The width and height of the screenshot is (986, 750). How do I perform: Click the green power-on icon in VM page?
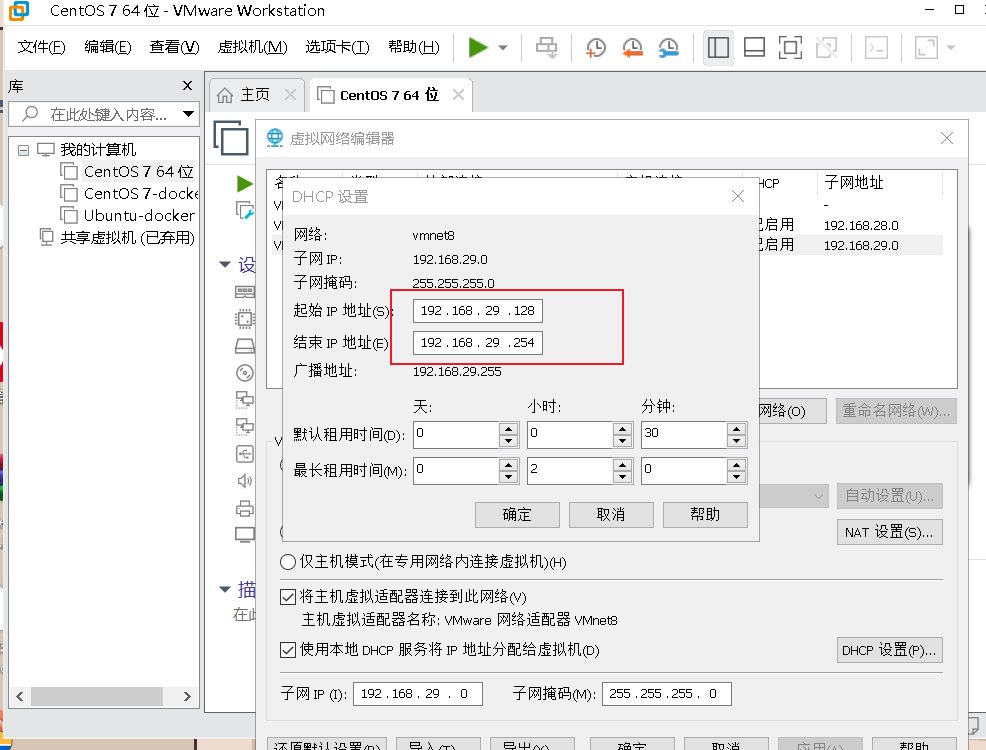[x=245, y=184]
